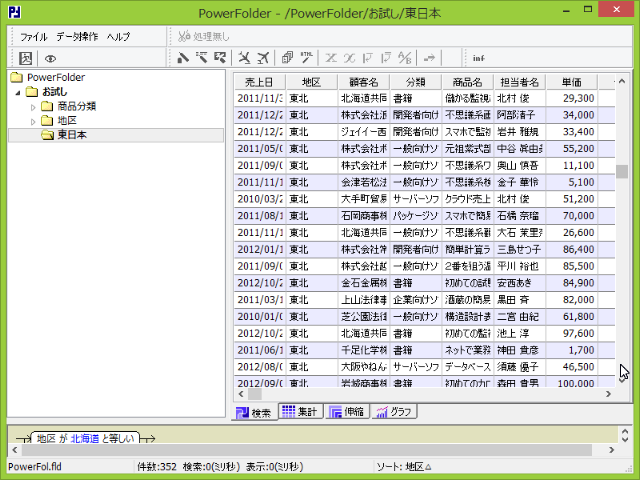This screenshot has width=640, height=480.
Task: Switch to the 集計 tab
Action: 300,411
